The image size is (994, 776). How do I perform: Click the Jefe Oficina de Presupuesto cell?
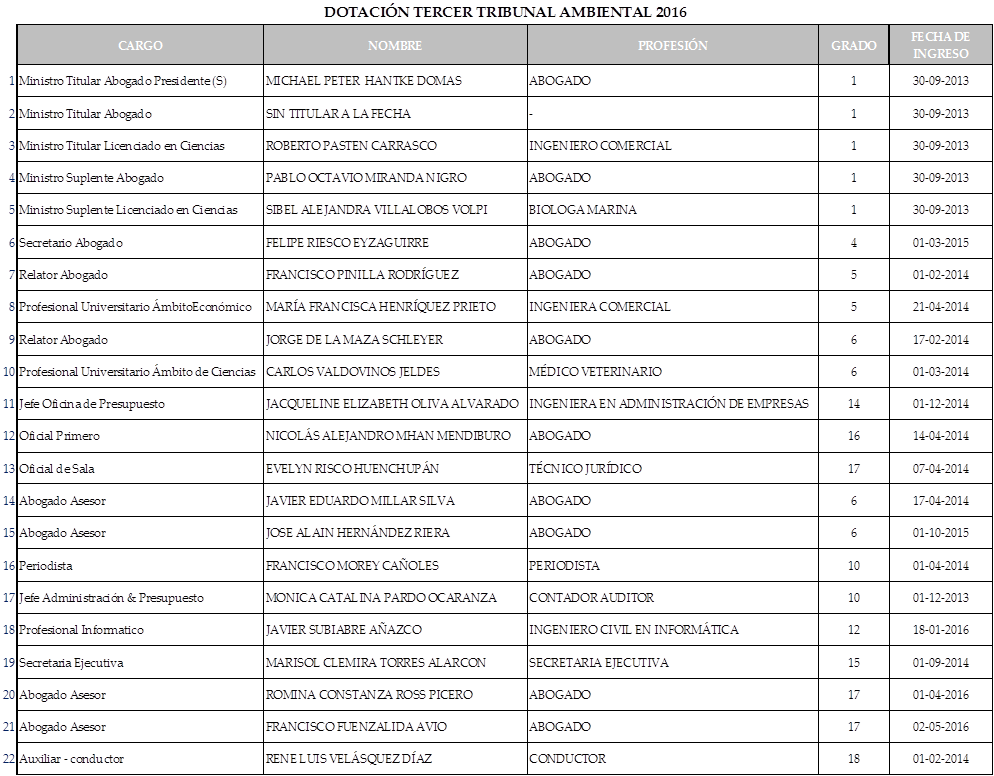[x=92, y=404]
